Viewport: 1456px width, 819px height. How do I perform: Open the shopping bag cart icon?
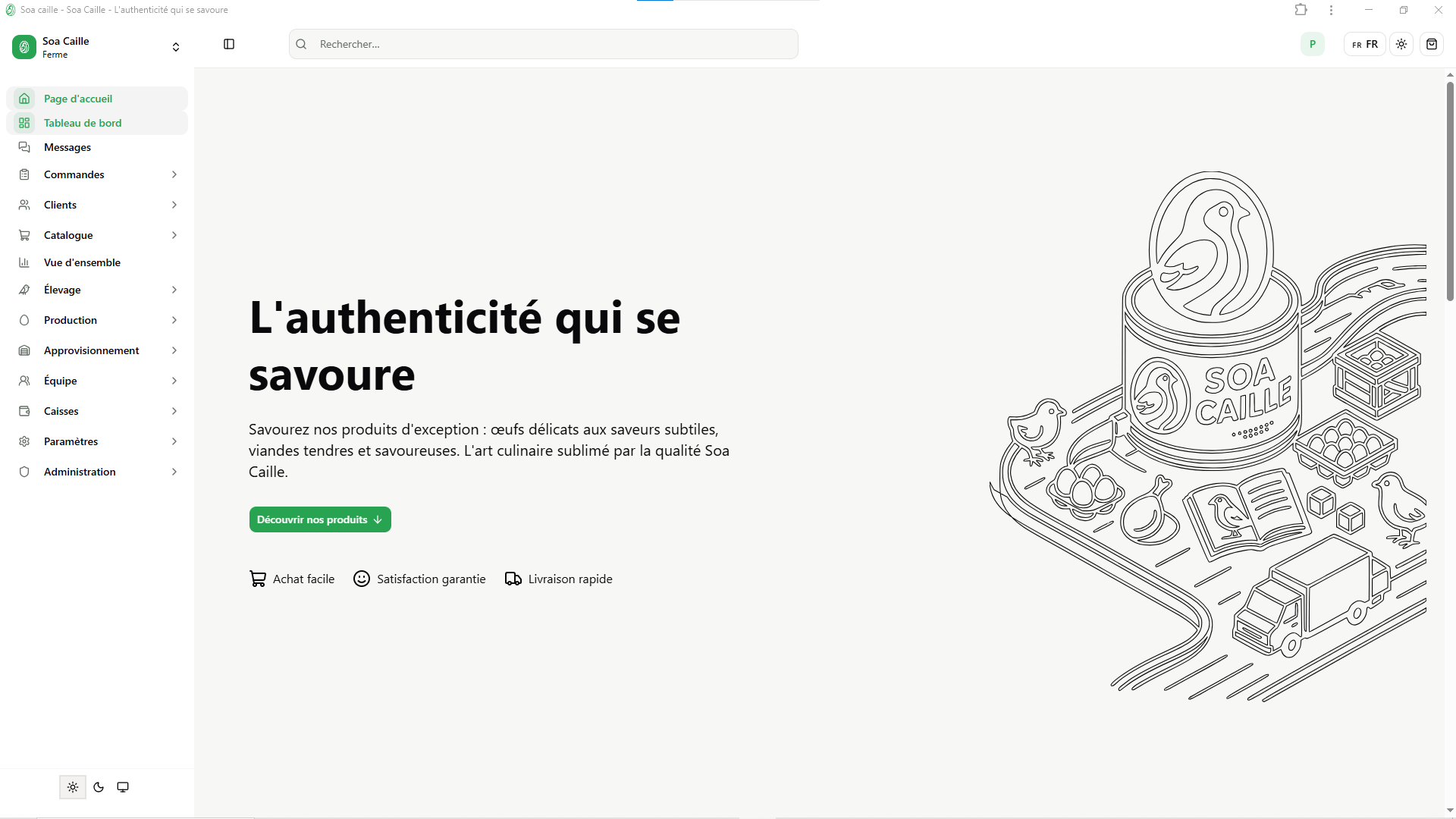pyautogui.click(x=1432, y=44)
